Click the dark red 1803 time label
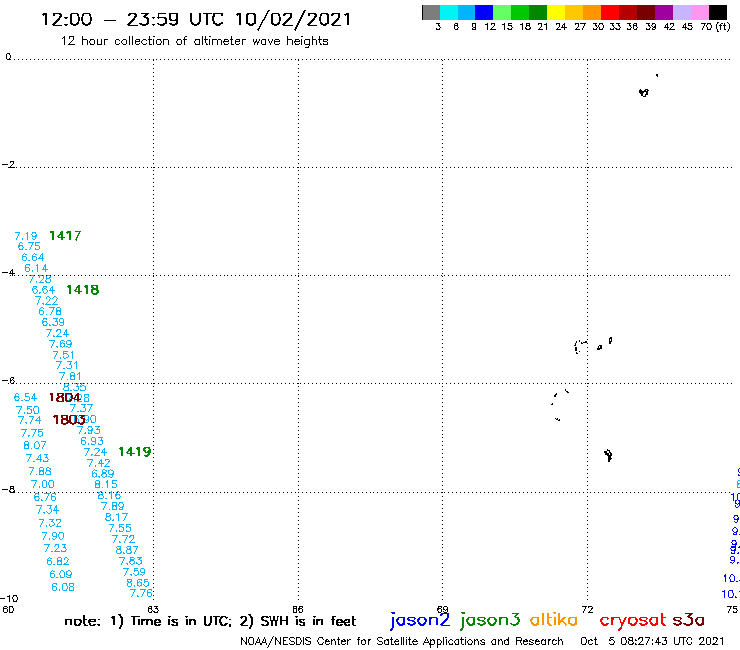740x650 pixels. coord(68,420)
